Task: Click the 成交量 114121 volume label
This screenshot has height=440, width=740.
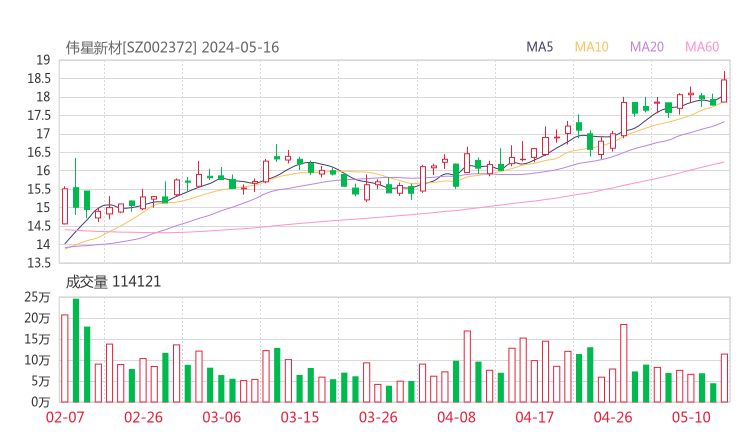Action: (113, 282)
